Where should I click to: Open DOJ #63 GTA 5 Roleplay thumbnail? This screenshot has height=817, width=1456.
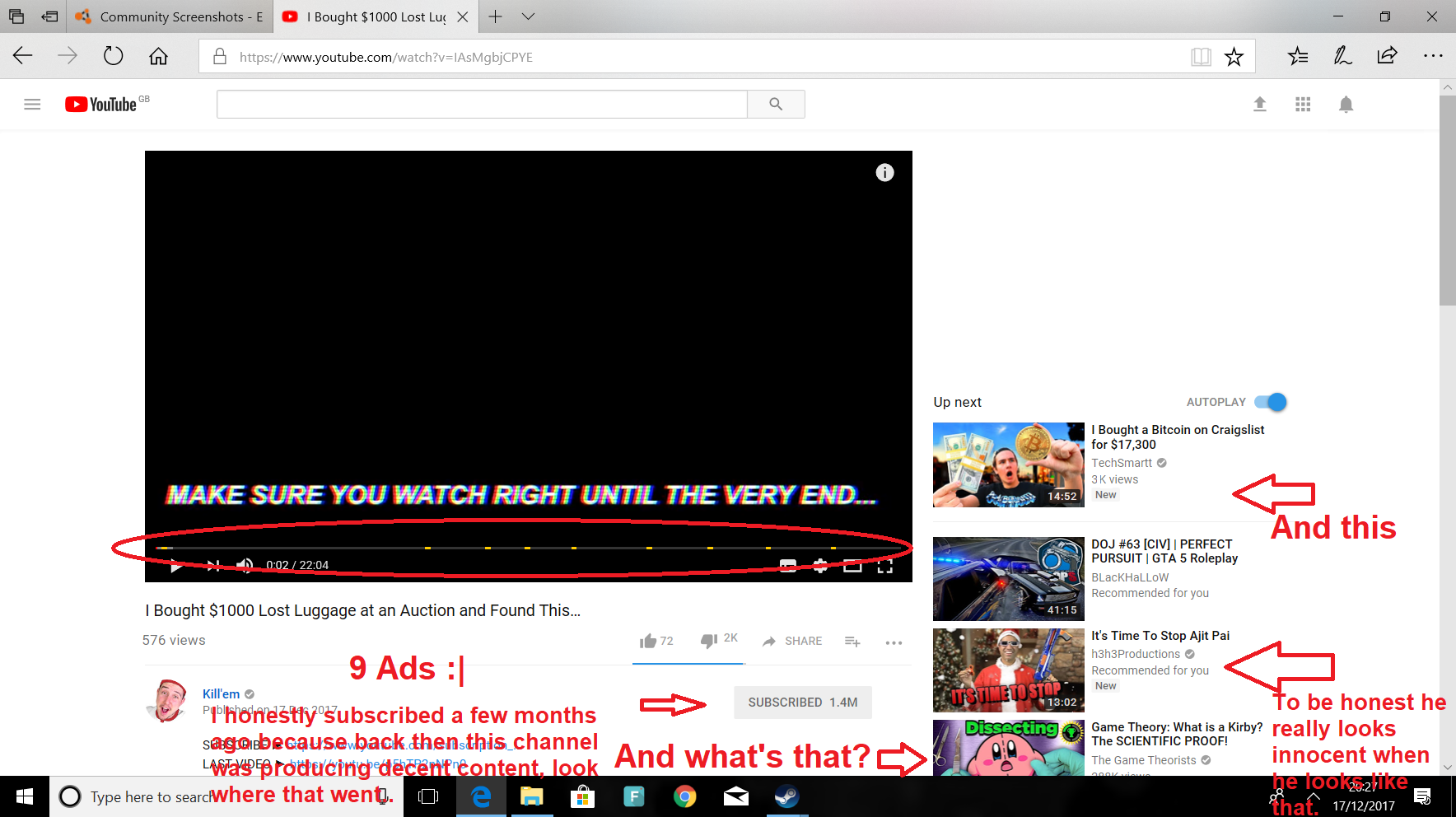[1008, 578]
